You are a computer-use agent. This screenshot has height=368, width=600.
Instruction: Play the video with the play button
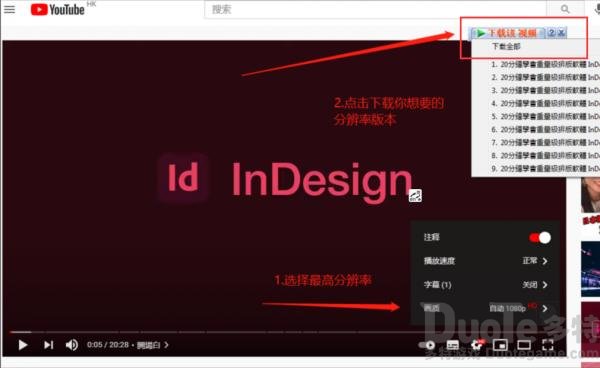pyautogui.click(x=23, y=345)
